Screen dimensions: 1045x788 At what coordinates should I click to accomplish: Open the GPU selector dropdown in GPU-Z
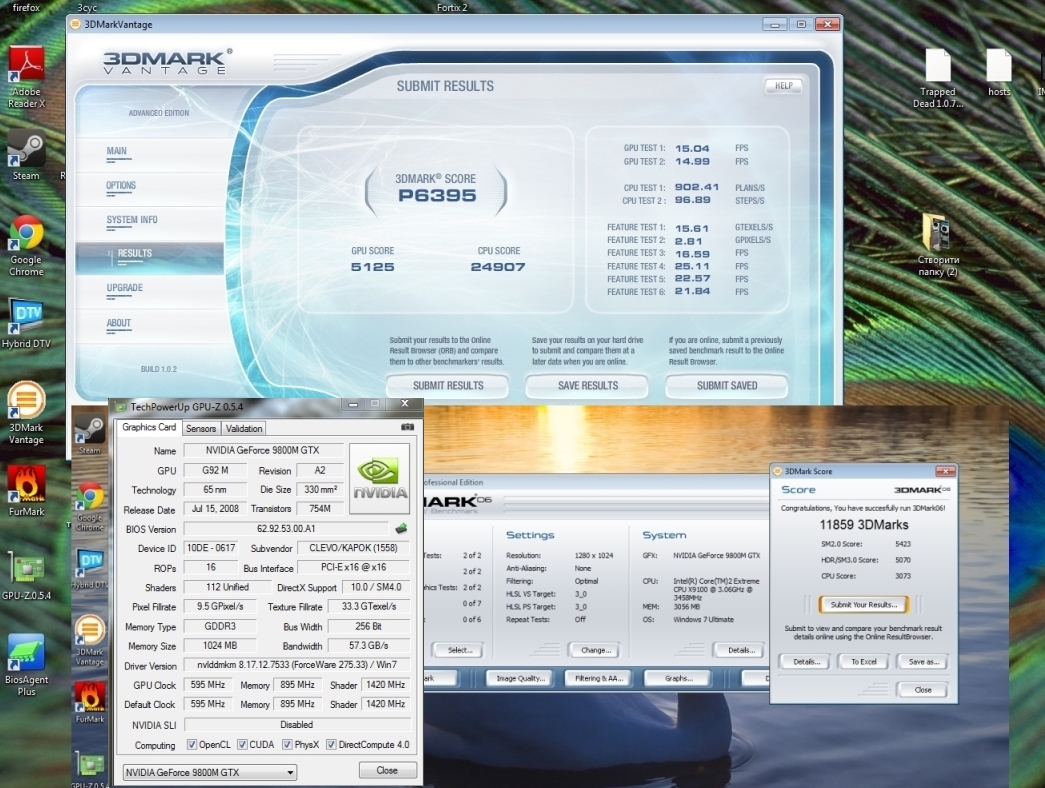[210, 772]
